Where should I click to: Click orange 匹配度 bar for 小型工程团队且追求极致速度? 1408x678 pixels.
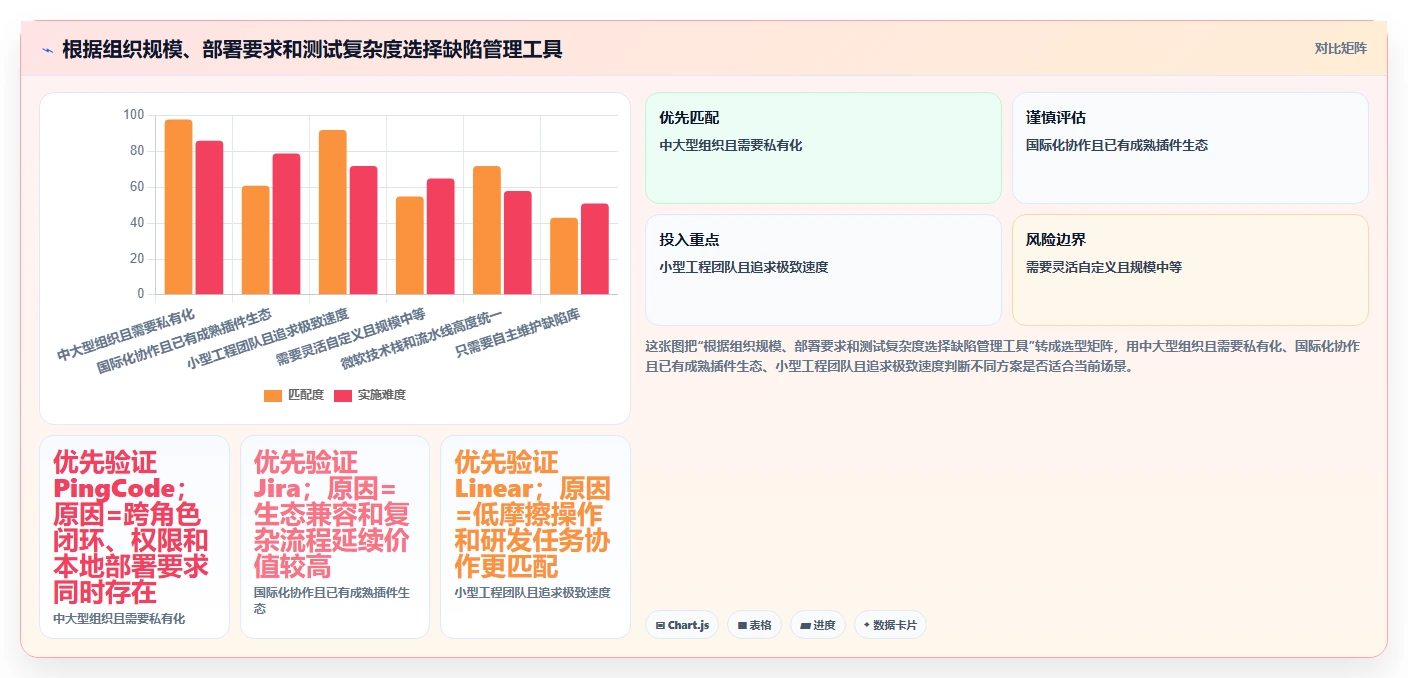[x=332, y=212]
